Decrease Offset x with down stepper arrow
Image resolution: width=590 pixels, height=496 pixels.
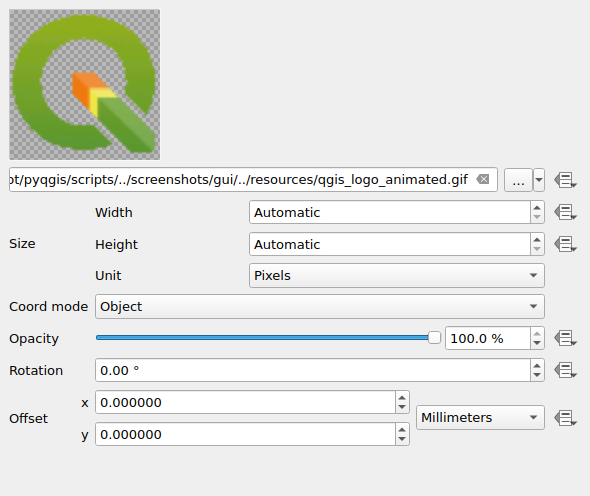coord(402,407)
